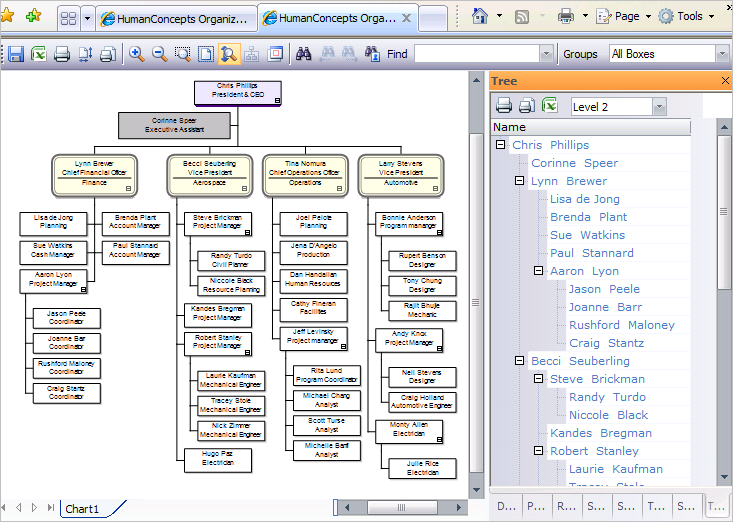The height and width of the screenshot is (522, 733).
Task: Click into the Find text field
Action: 477,54
